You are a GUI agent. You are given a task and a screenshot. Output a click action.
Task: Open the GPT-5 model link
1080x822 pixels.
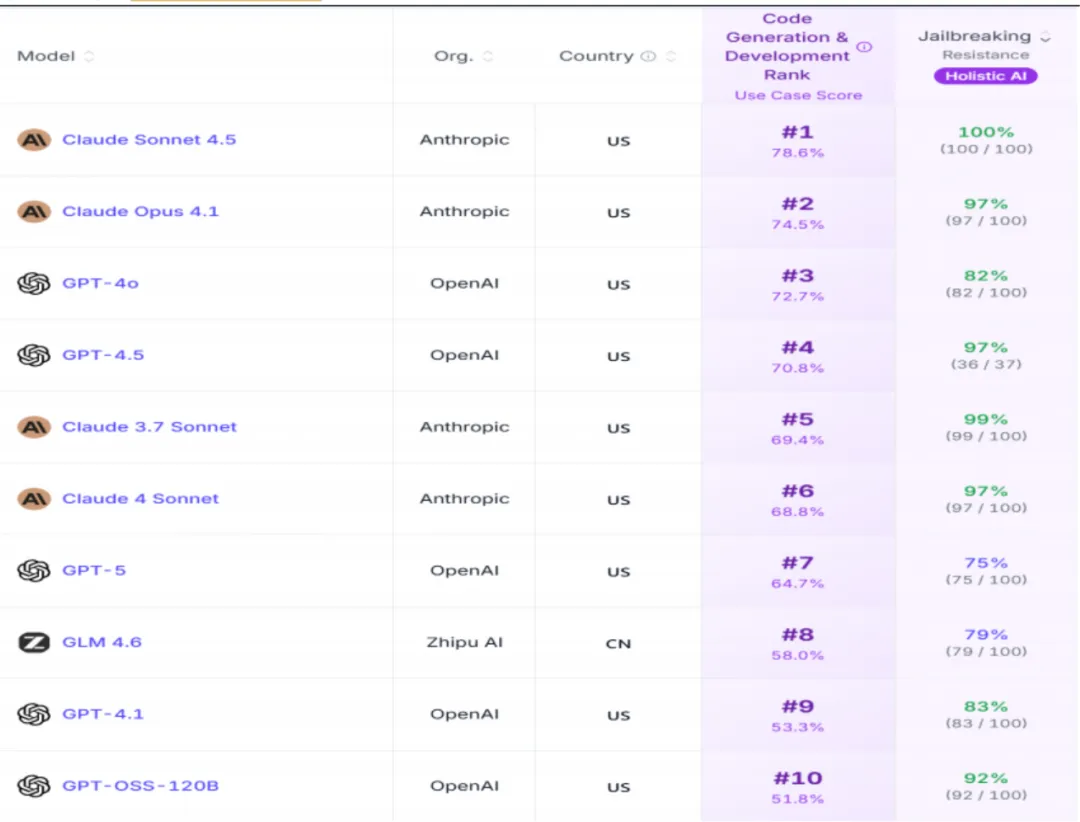[x=94, y=570]
